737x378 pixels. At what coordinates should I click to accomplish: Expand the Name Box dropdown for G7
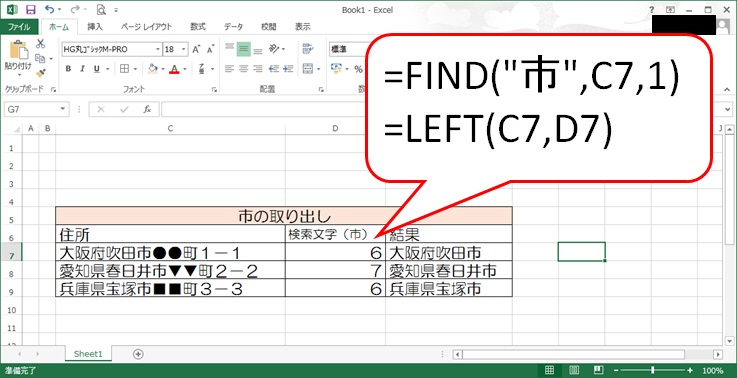pyautogui.click(x=63, y=109)
